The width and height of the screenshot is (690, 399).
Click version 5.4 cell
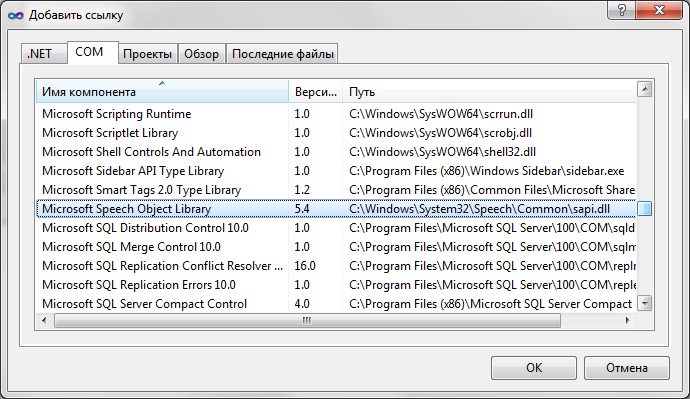tap(302, 209)
